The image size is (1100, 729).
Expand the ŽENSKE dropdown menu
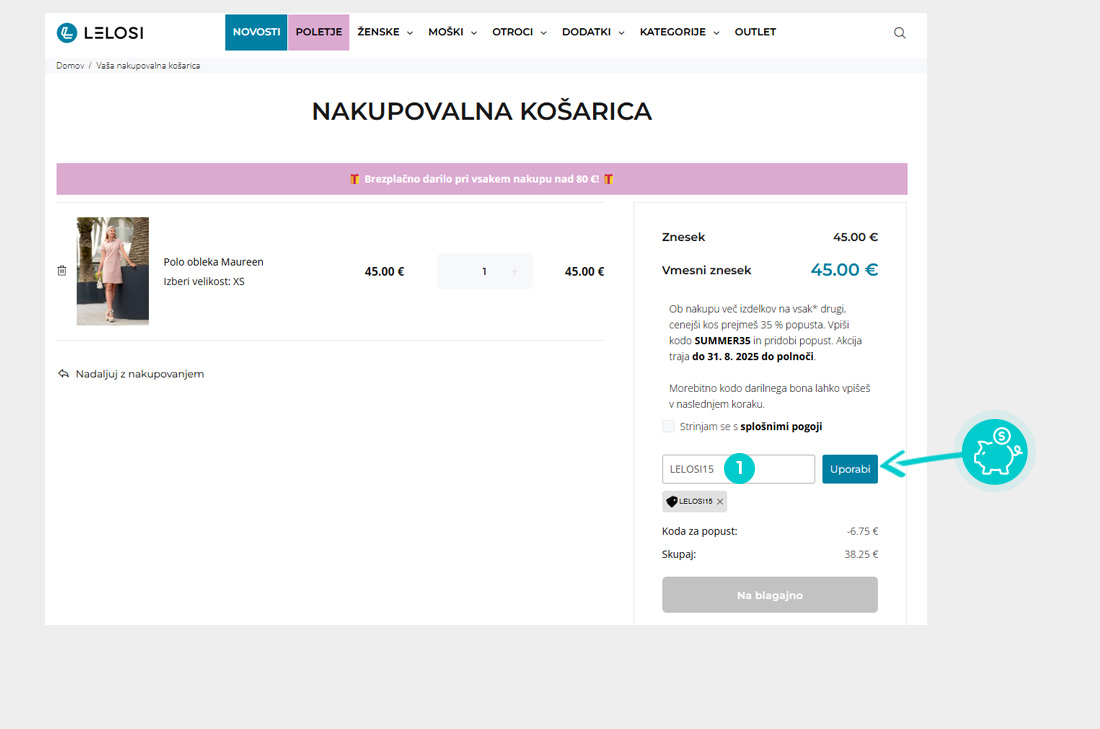click(385, 32)
